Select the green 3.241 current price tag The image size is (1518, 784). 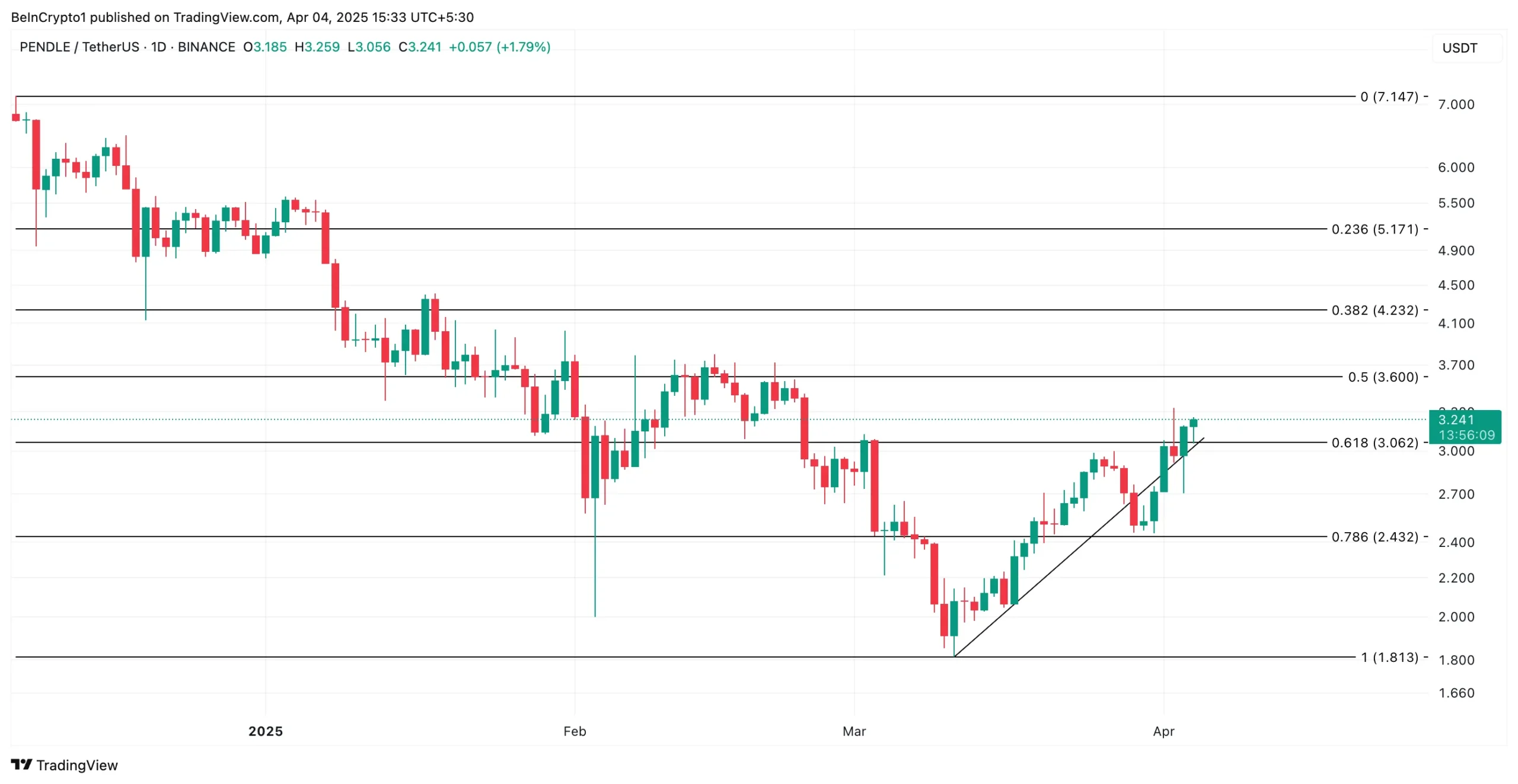[x=1465, y=427]
